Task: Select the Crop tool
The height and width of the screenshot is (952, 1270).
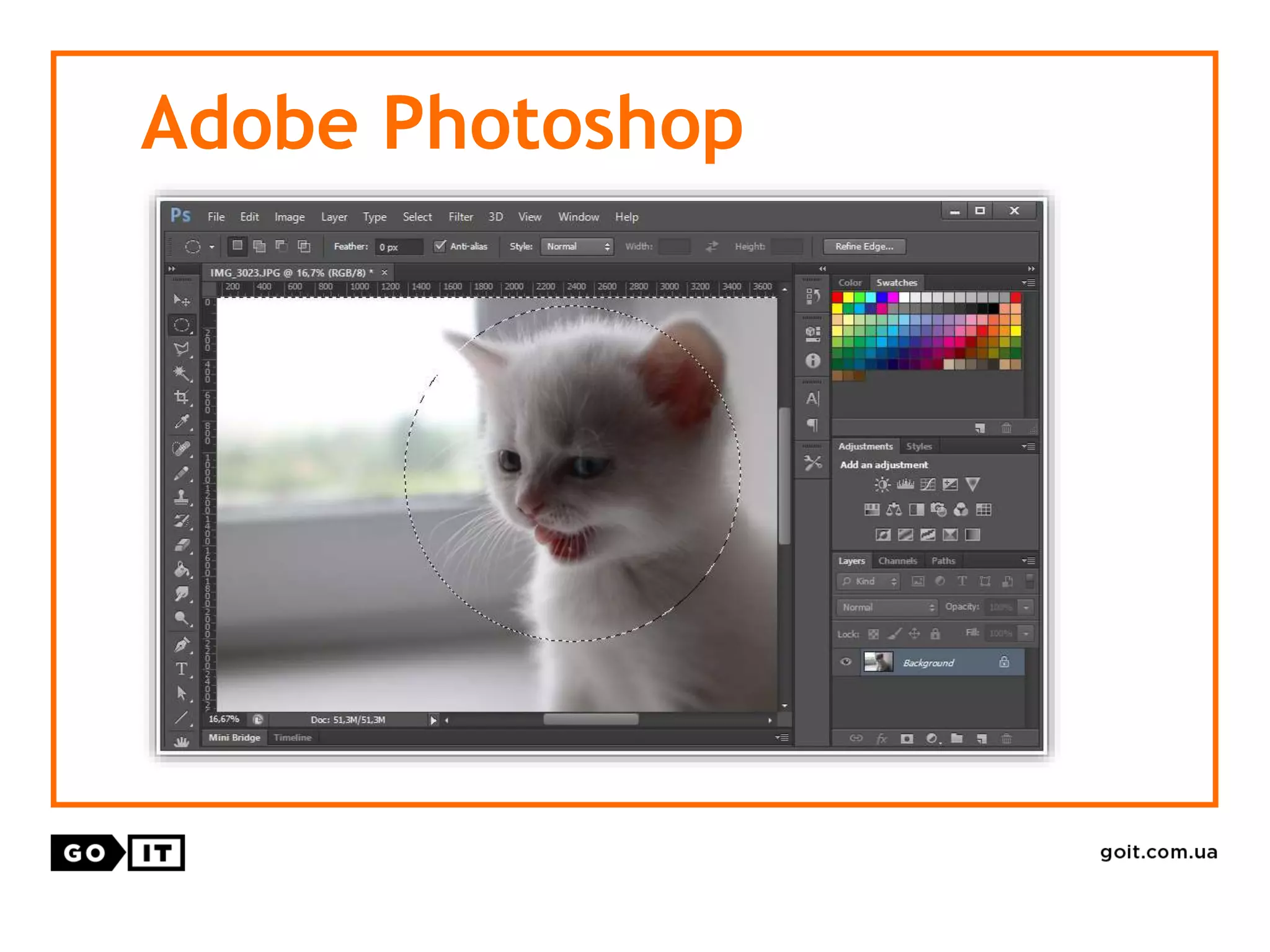Action: pos(182,397)
